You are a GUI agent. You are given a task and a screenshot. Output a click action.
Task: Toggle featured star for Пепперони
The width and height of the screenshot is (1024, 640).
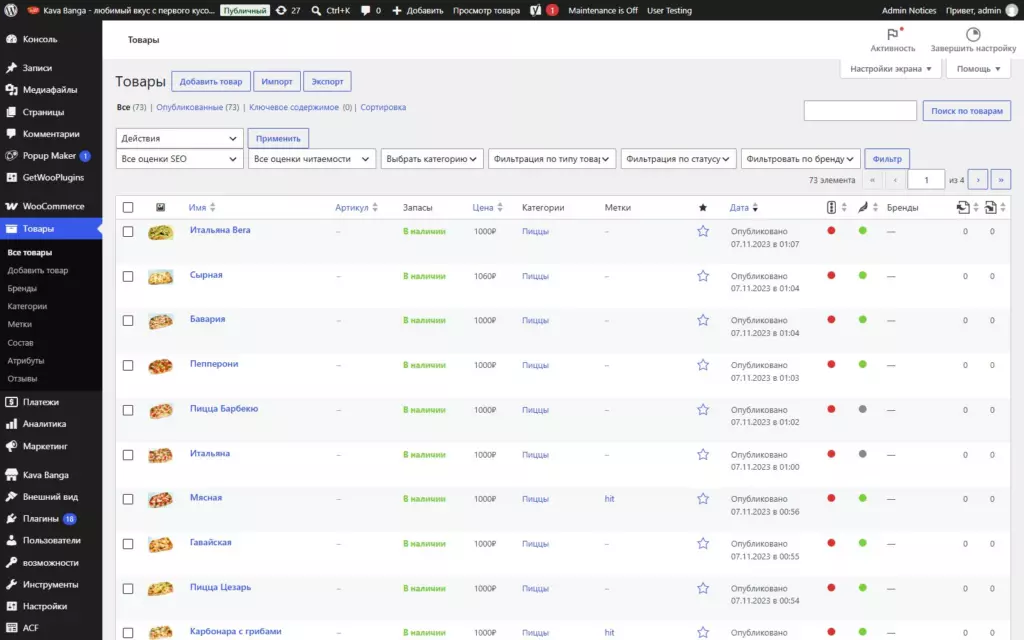pyautogui.click(x=703, y=365)
